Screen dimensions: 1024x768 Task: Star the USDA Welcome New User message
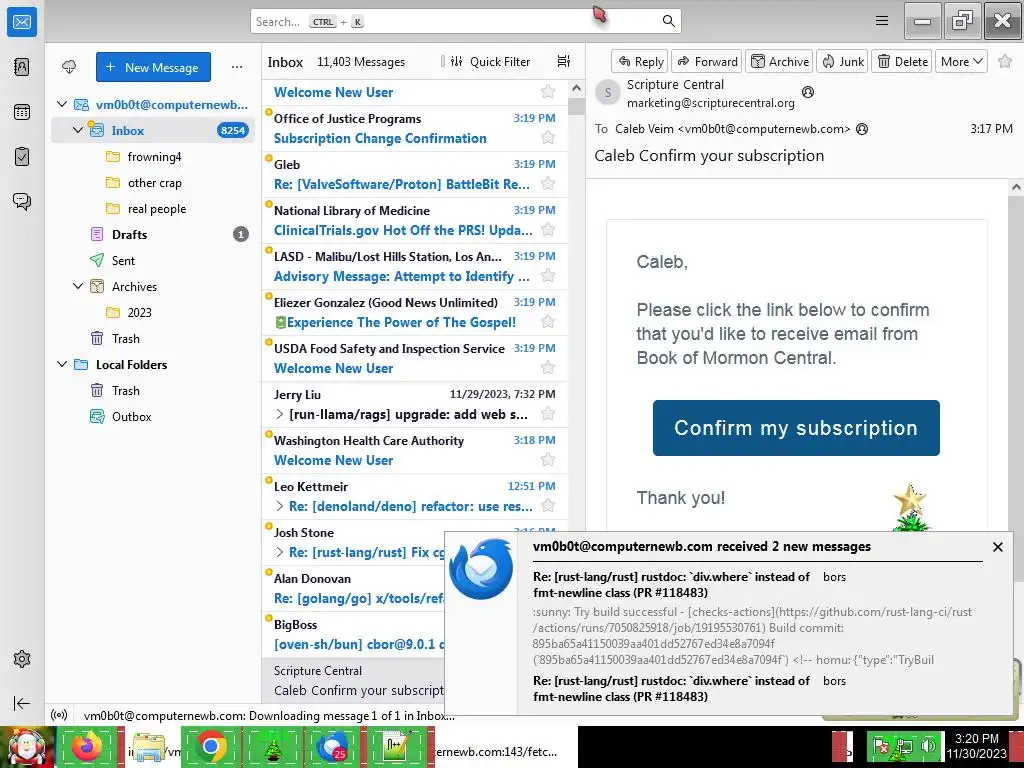(548, 368)
